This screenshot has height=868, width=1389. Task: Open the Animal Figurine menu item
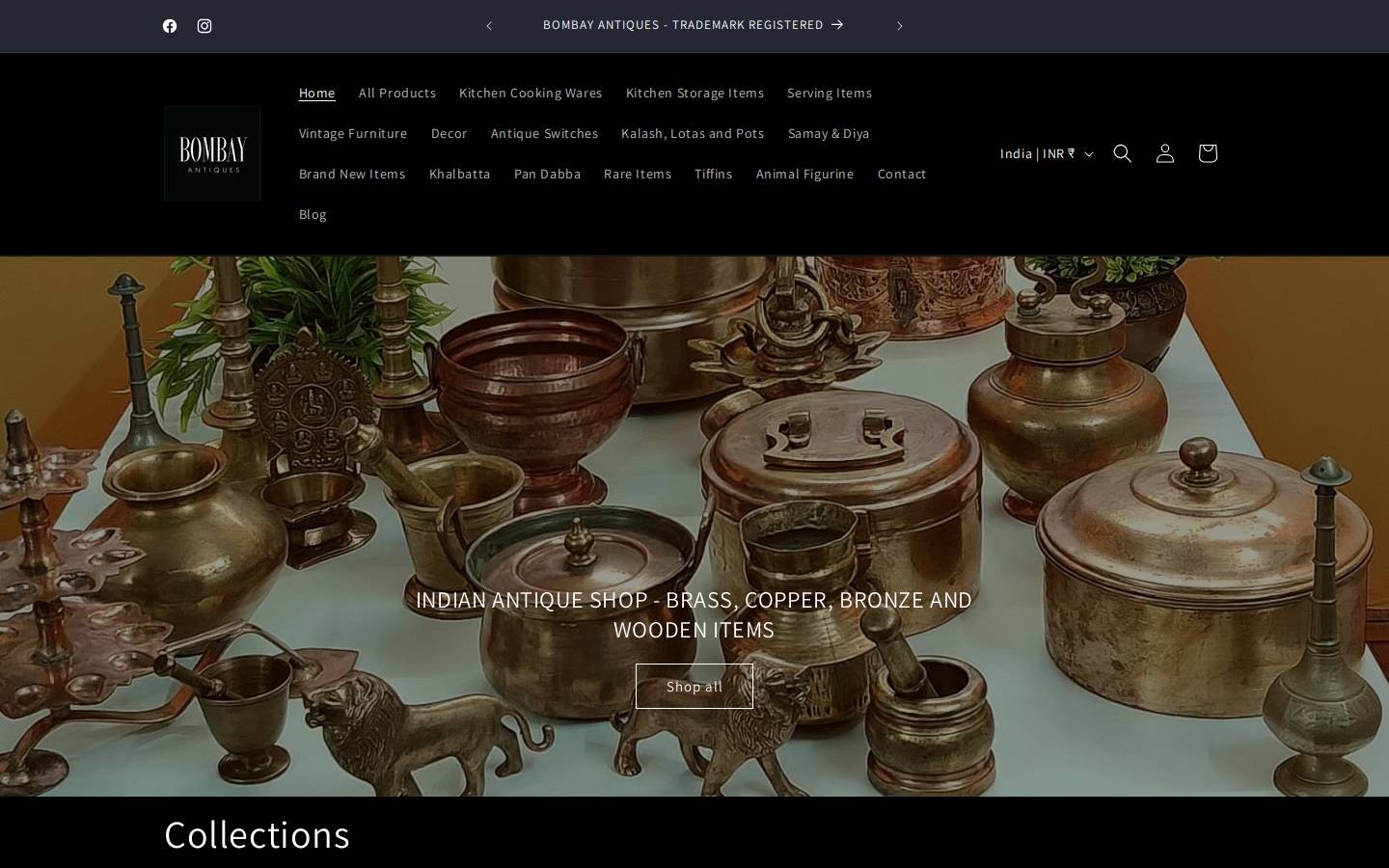[x=805, y=174]
